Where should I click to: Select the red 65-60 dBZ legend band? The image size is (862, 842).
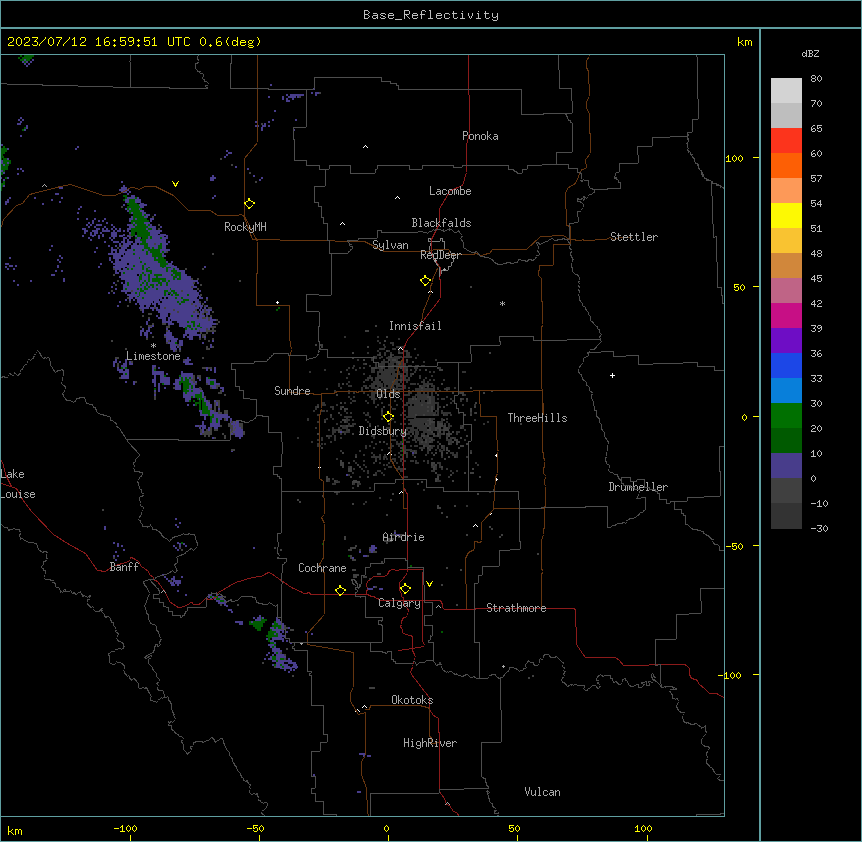[x=786, y=140]
